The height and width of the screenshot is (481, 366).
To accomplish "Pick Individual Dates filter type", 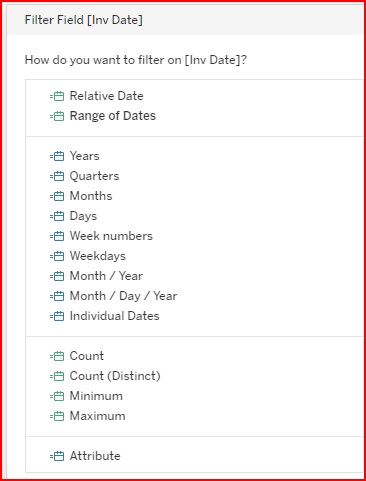I will click(114, 316).
